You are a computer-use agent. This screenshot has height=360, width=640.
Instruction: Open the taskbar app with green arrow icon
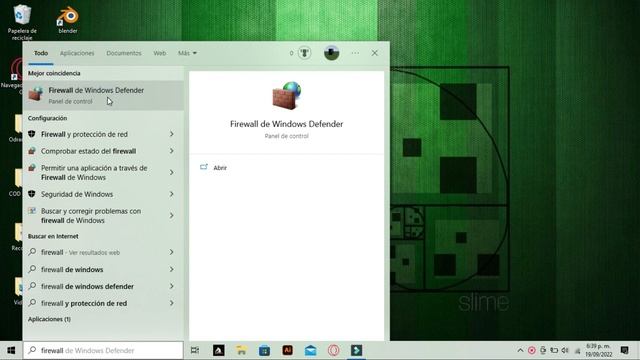(356, 350)
